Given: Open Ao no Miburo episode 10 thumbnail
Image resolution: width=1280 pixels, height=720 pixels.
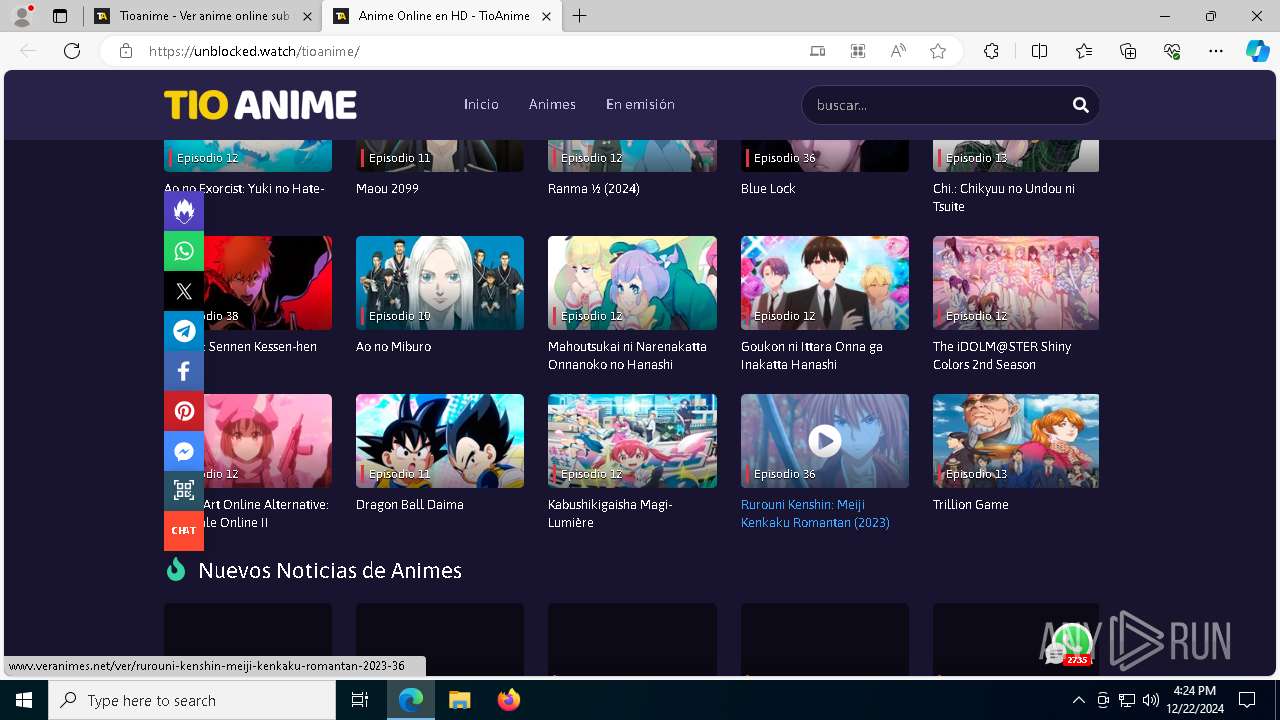Looking at the screenshot, I should (x=440, y=283).
